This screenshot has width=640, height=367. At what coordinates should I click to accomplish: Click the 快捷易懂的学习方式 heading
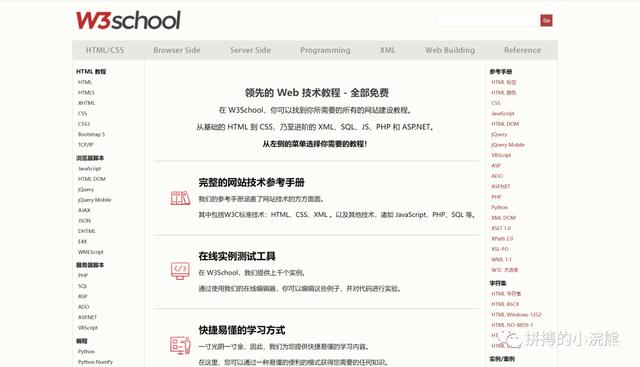pyautogui.click(x=242, y=330)
